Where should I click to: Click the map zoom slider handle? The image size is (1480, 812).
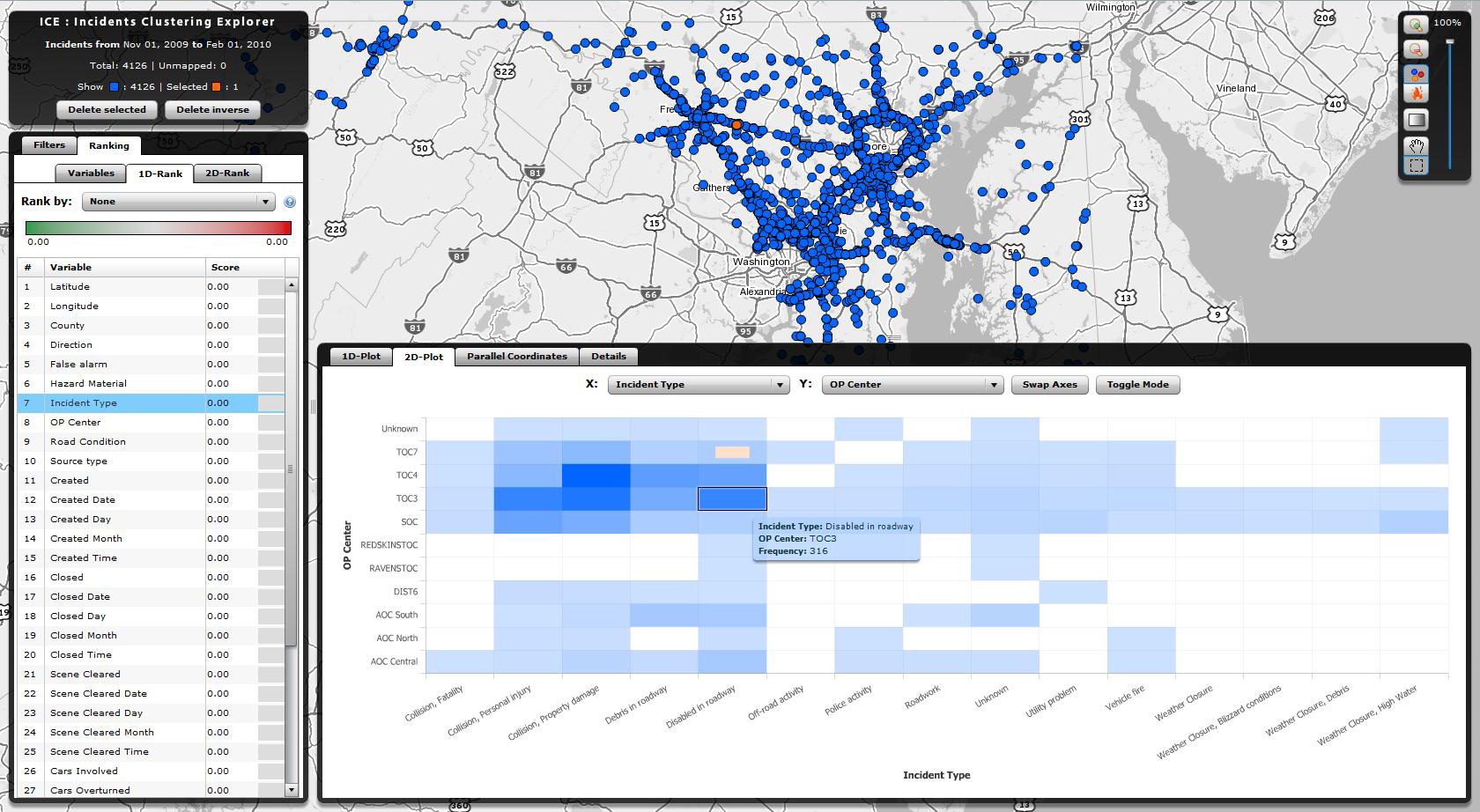pos(1449,41)
